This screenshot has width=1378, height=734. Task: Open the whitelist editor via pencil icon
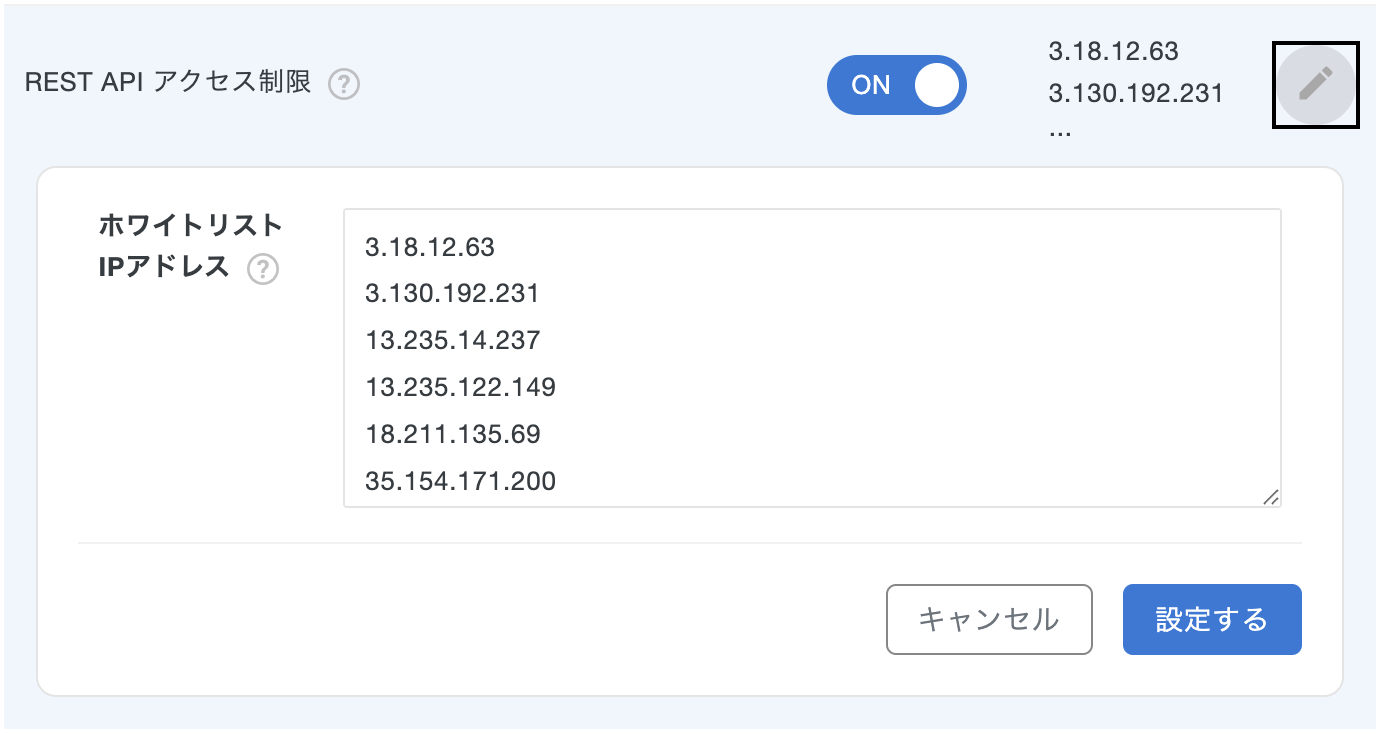(x=1315, y=85)
